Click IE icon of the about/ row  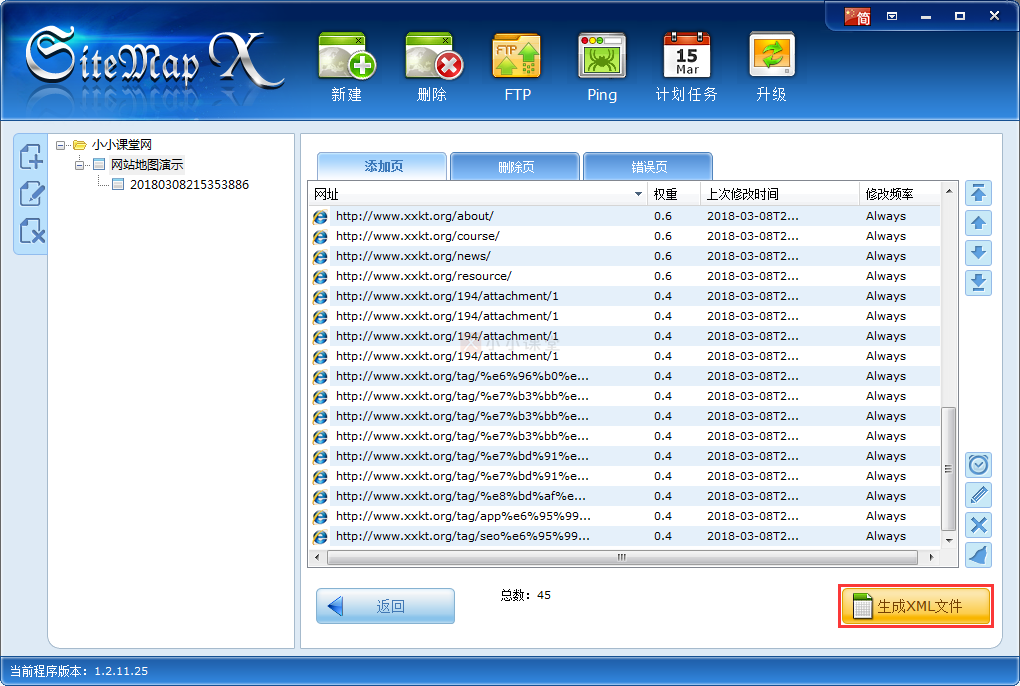pos(320,217)
